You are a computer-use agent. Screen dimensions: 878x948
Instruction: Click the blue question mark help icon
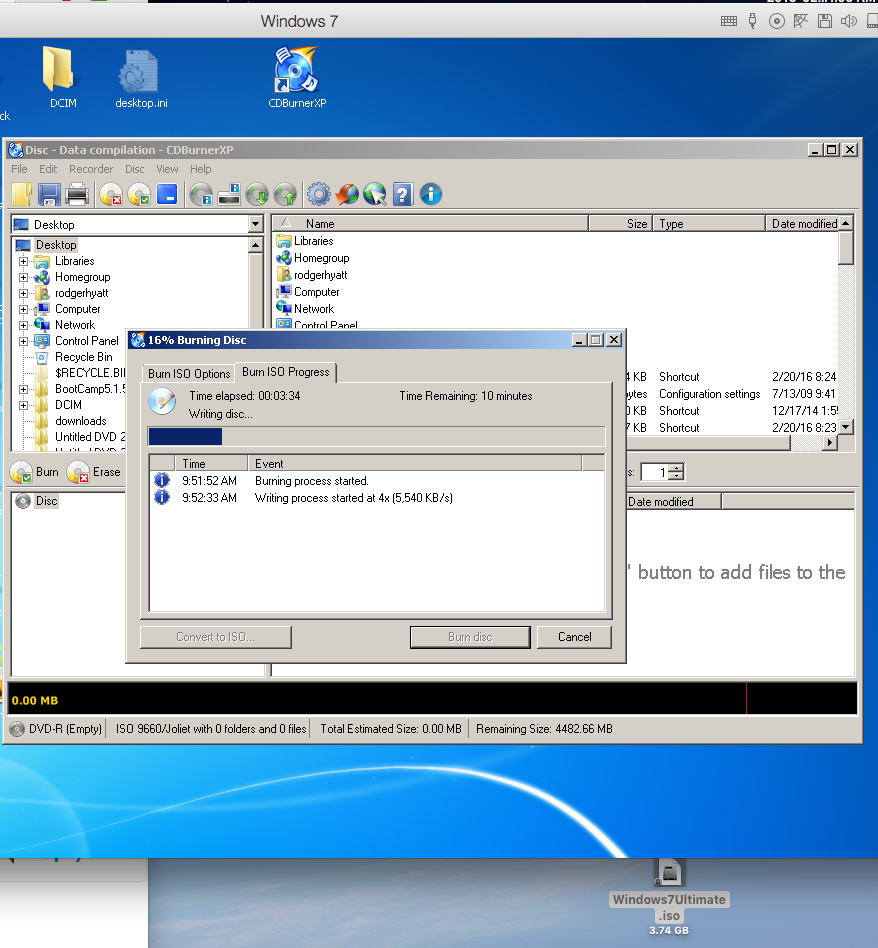[403, 194]
